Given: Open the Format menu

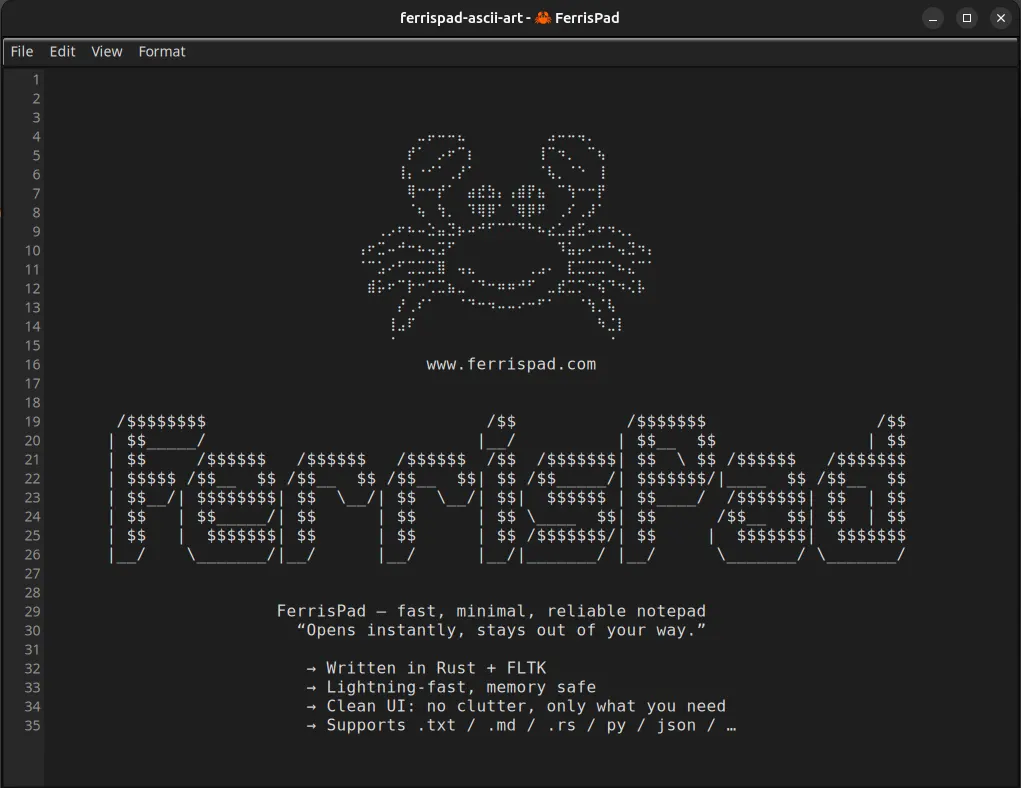Looking at the screenshot, I should point(161,51).
